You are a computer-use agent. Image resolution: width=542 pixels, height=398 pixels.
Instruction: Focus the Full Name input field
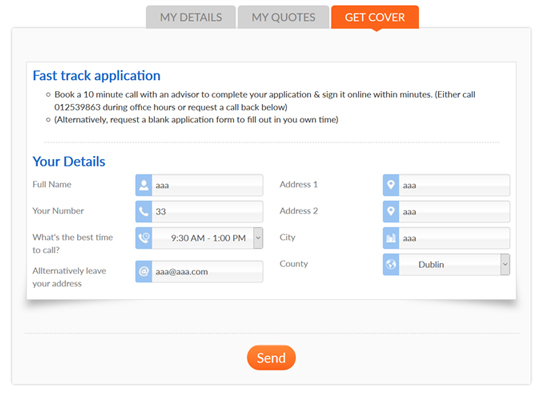207,185
